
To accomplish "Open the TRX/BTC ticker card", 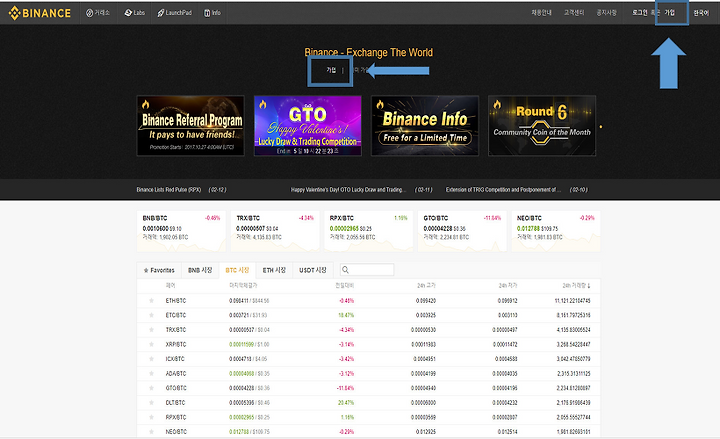I will pyautogui.click(x=275, y=231).
